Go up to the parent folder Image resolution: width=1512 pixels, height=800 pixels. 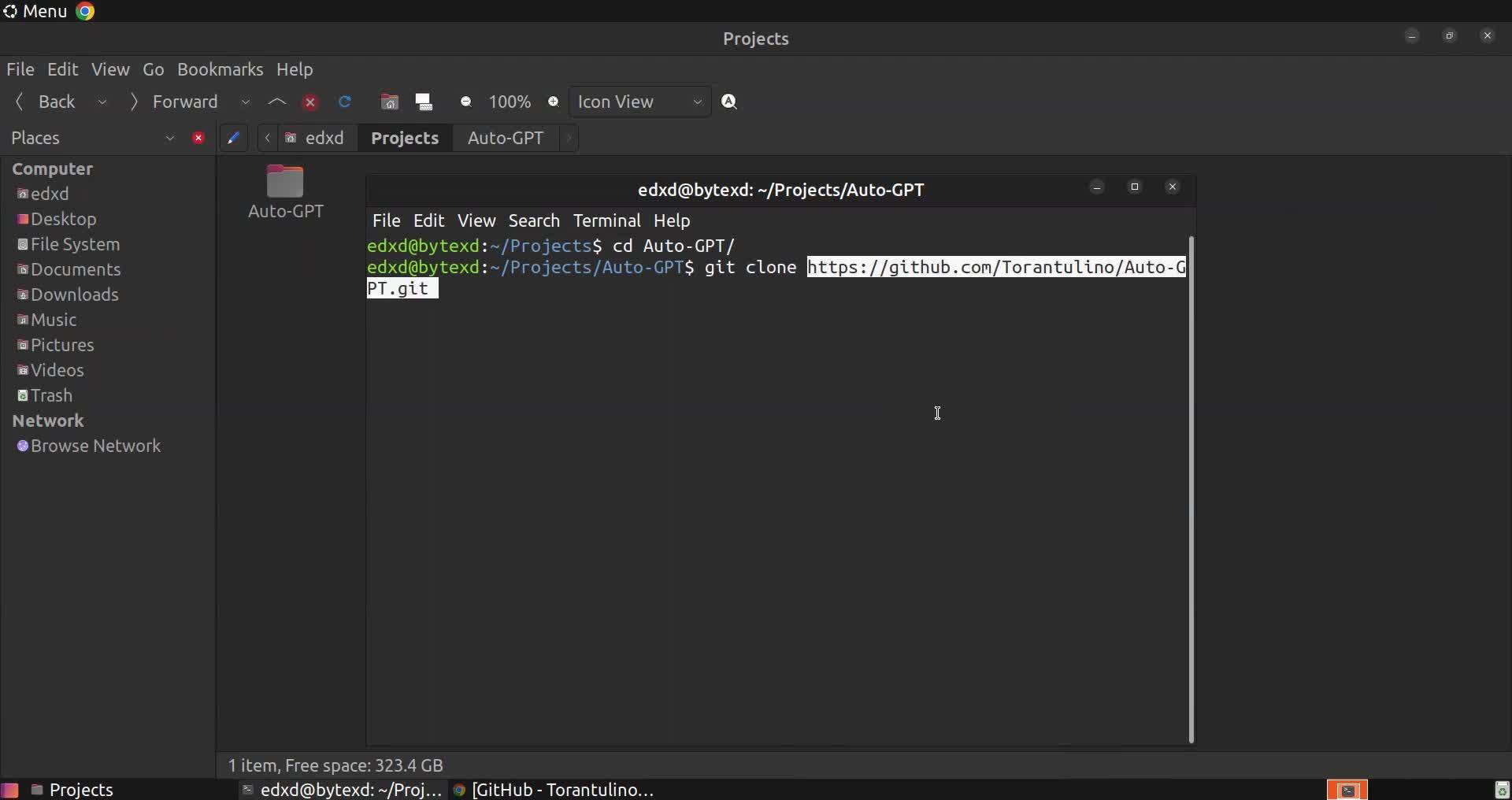277,102
